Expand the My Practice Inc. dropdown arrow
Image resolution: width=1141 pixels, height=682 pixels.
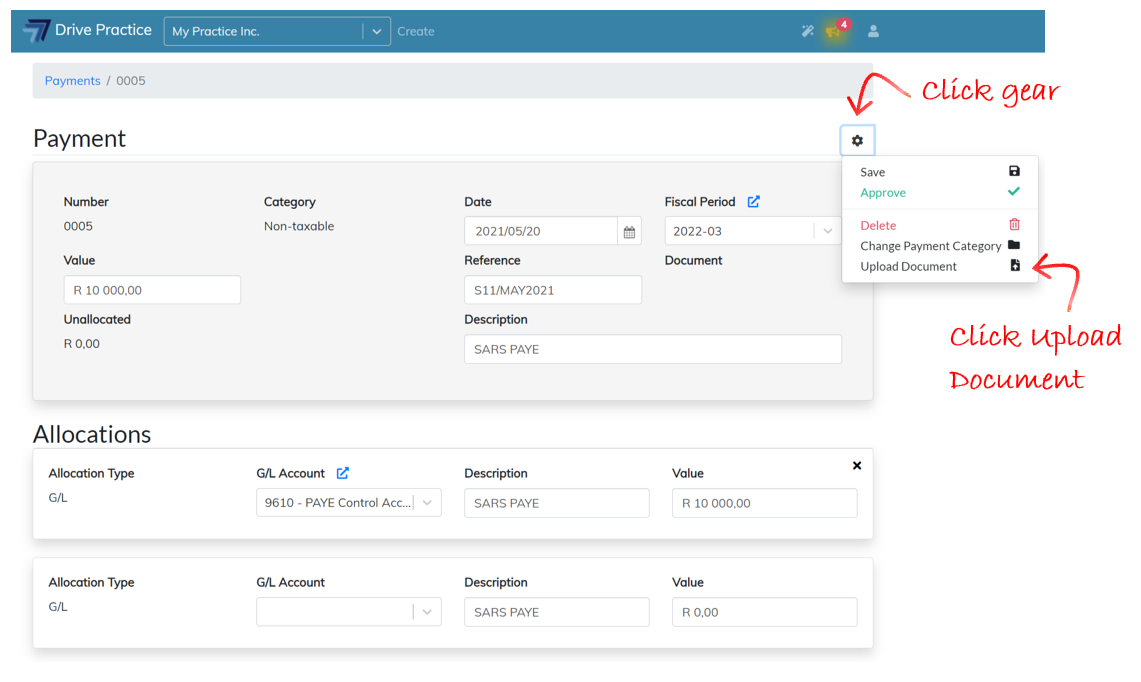tap(376, 31)
